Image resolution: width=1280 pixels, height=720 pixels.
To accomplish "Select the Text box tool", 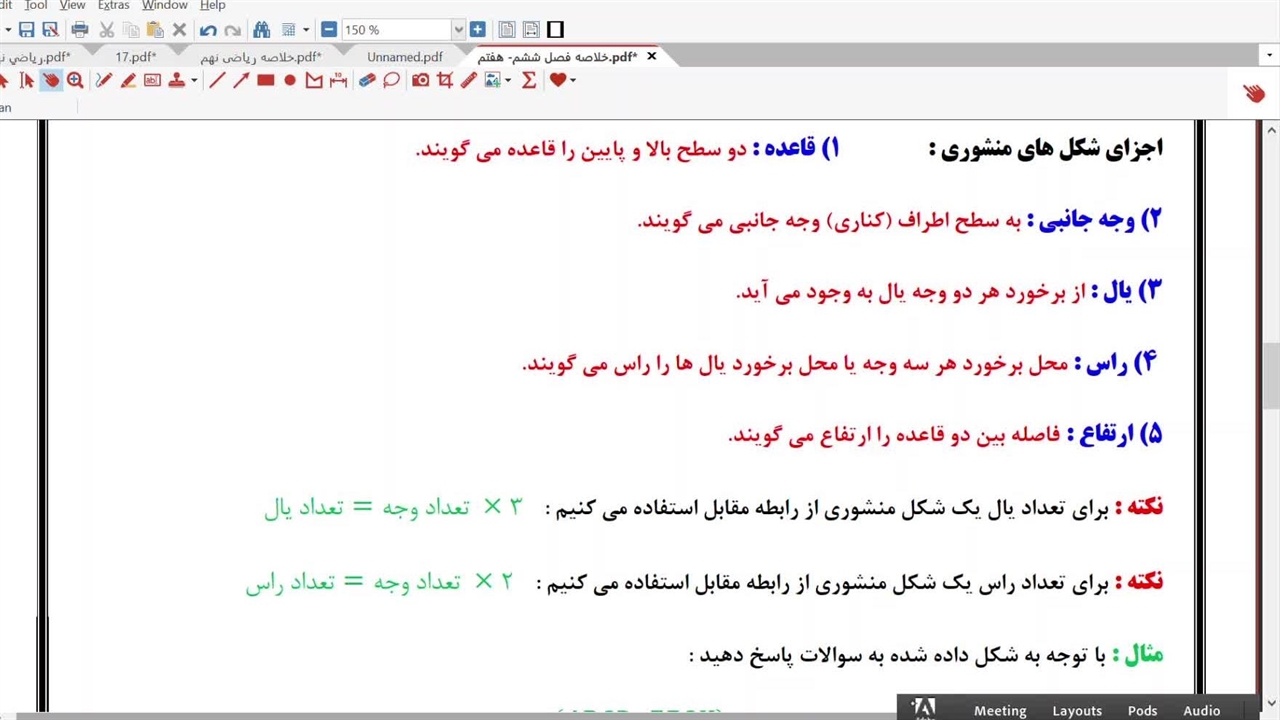I will (152, 81).
